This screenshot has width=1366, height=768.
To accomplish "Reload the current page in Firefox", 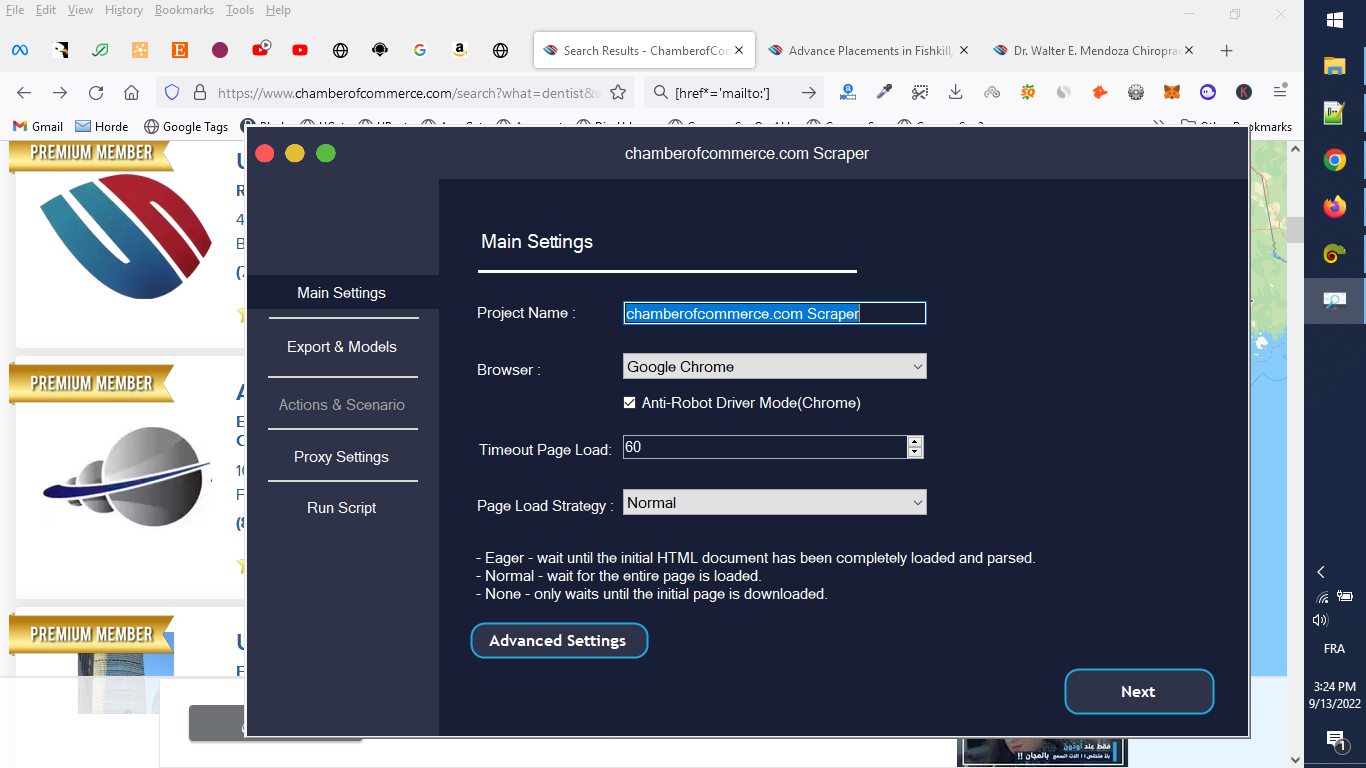I will pyautogui.click(x=96, y=93).
